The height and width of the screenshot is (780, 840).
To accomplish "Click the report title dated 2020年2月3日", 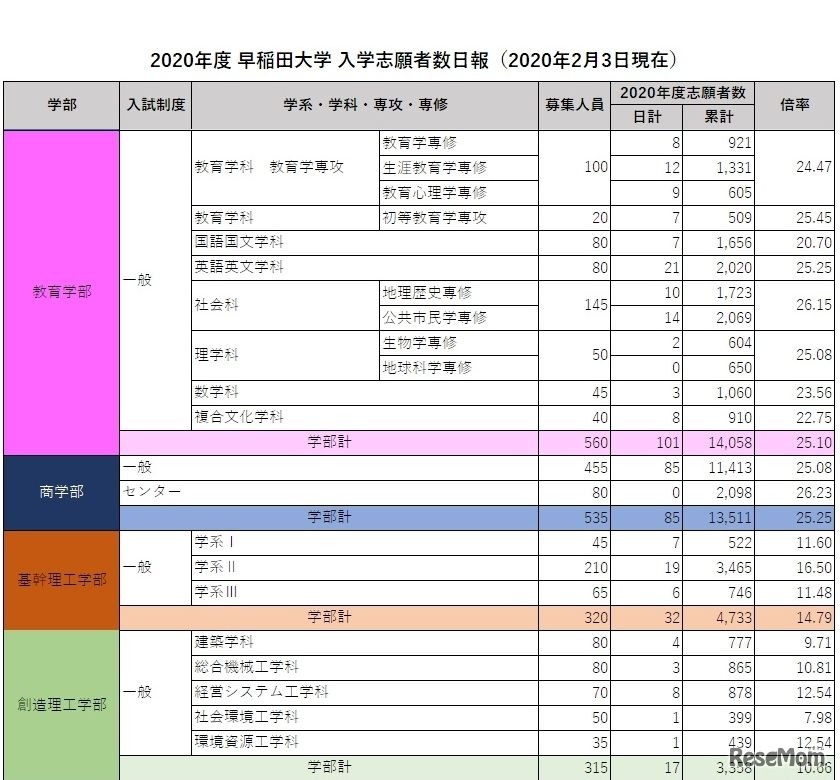I will coord(419,60).
